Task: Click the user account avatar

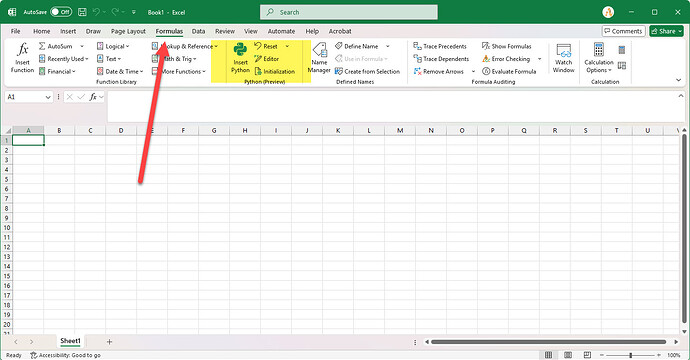Action: tap(608, 12)
